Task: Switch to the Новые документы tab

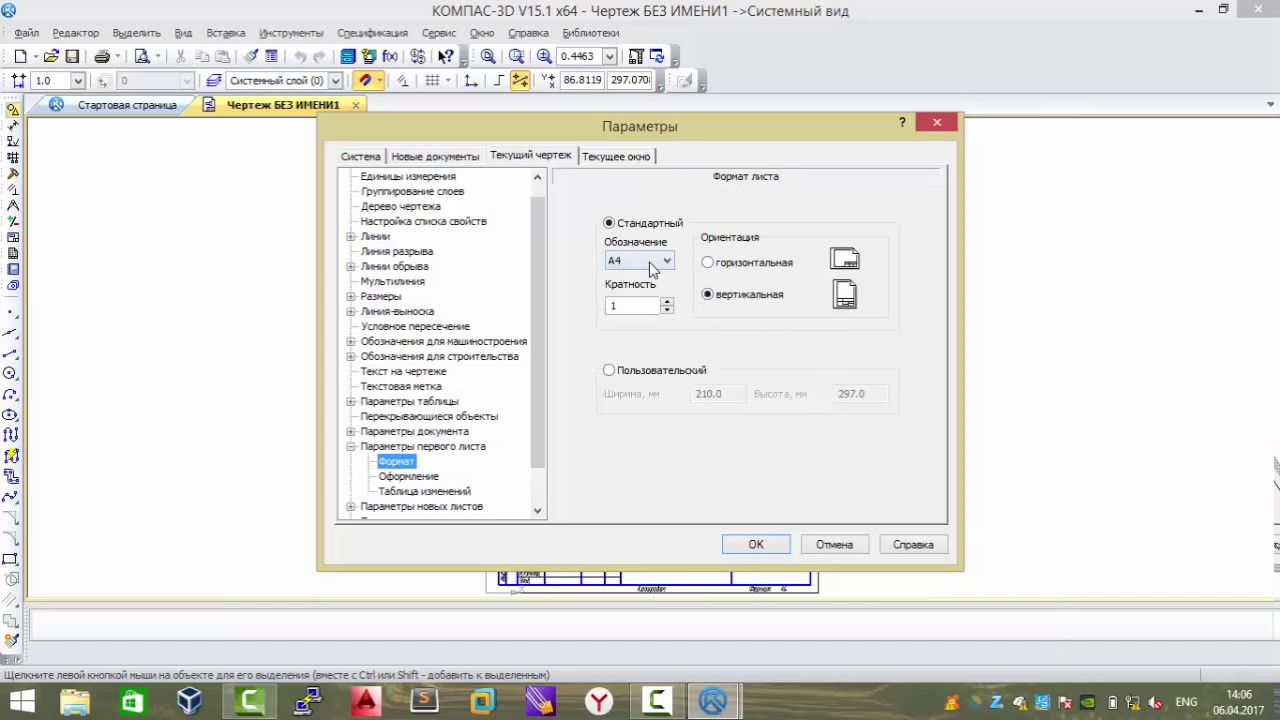Action: tap(435, 157)
